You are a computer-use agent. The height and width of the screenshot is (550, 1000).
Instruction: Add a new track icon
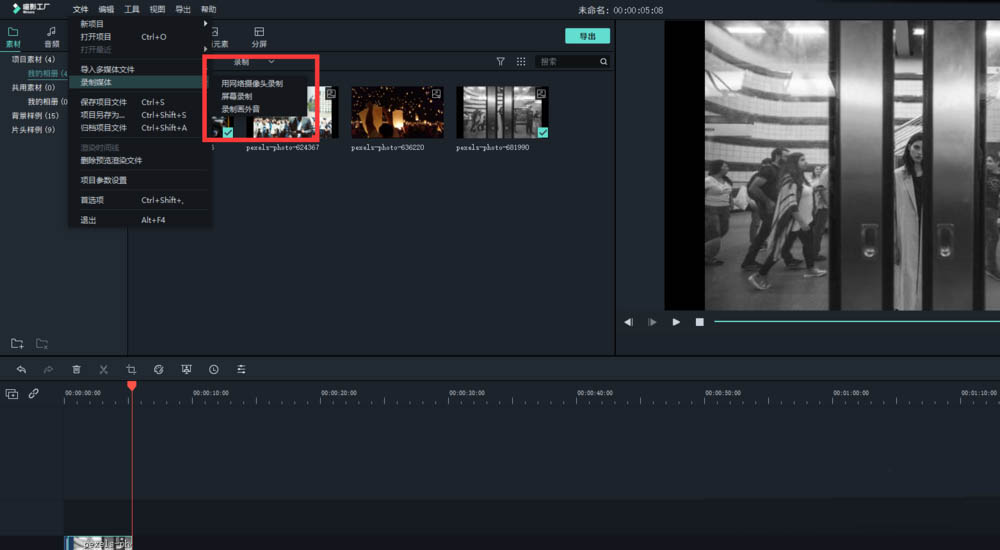[x=11, y=394]
